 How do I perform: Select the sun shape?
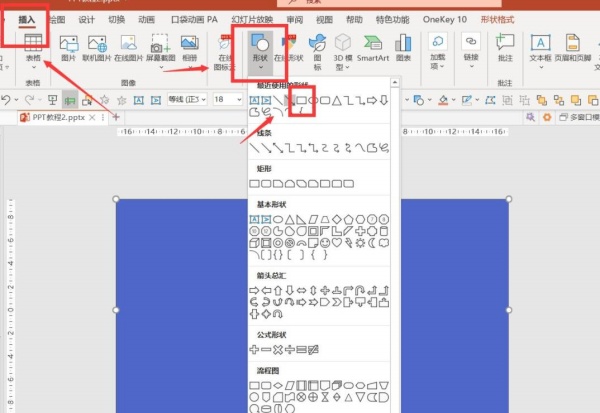point(360,243)
